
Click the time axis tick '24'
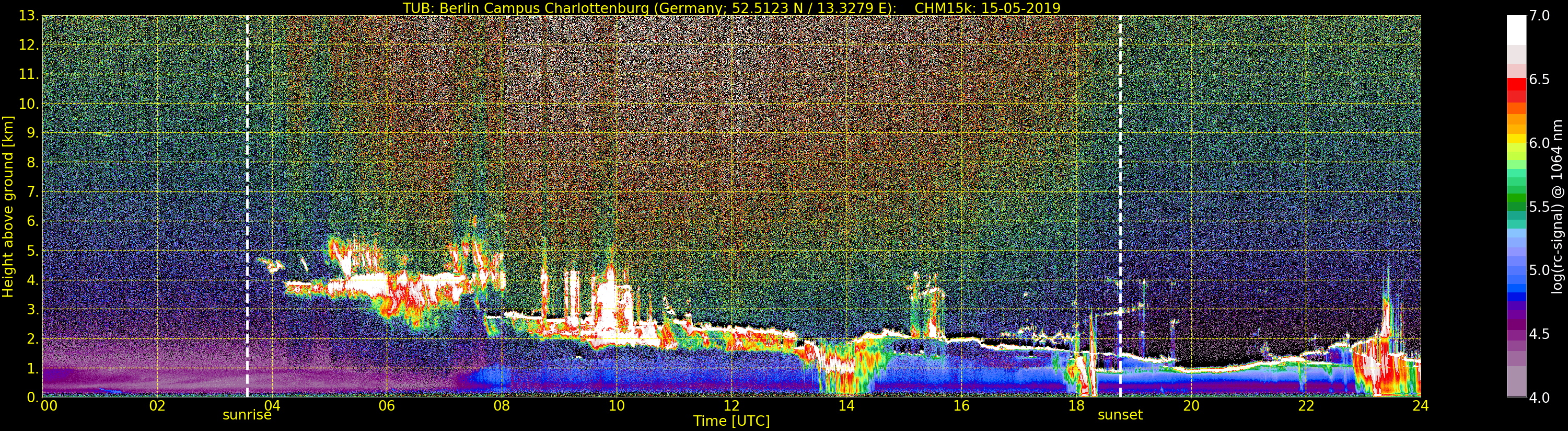[x=1421, y=405]
